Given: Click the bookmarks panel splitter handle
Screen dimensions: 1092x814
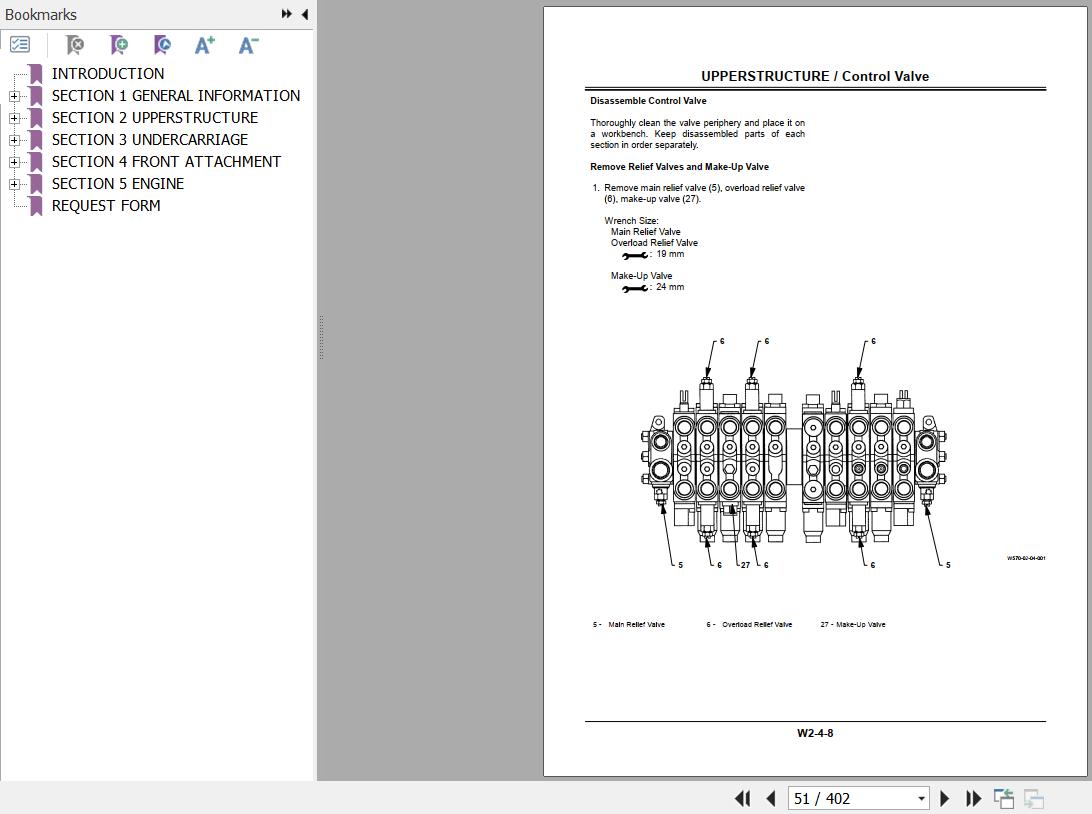Looking at the screenshot, I should 321,337.
